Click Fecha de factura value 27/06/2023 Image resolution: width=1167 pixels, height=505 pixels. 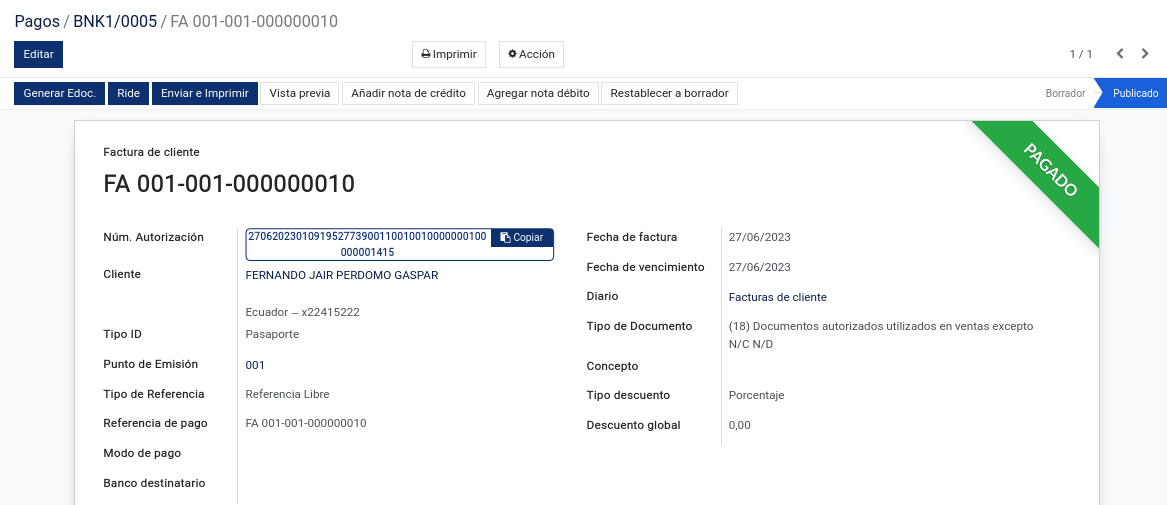pyautogui.click(x=759, y=238)
